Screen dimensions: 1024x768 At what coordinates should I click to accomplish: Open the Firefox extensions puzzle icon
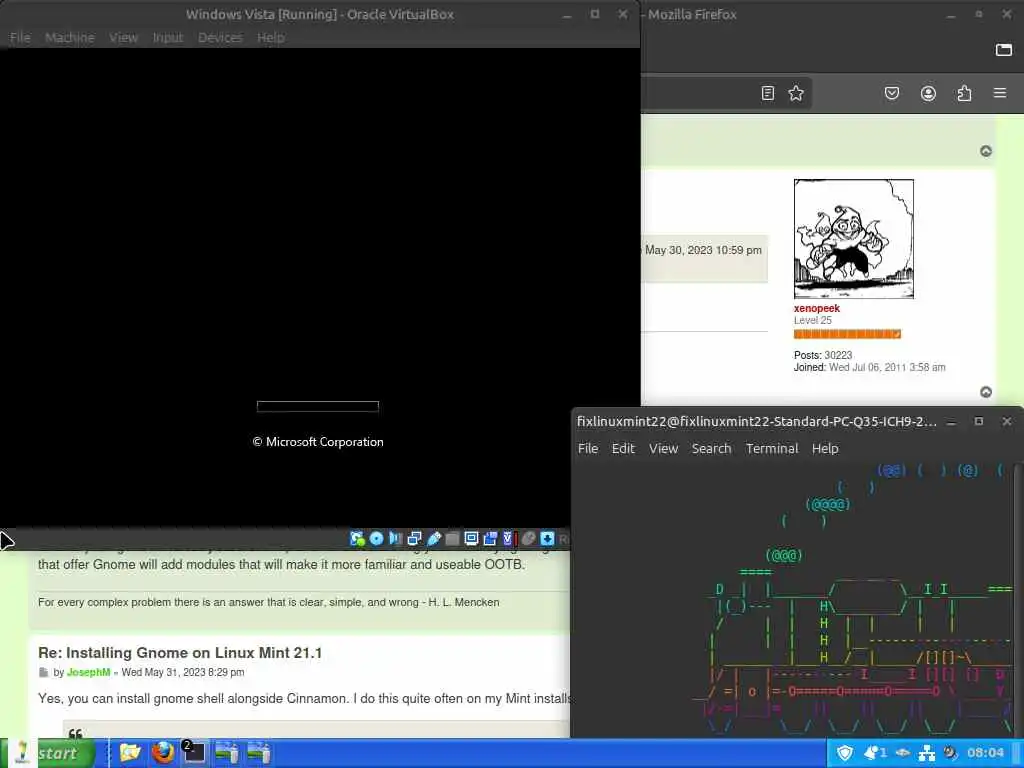tap(964, 93)
